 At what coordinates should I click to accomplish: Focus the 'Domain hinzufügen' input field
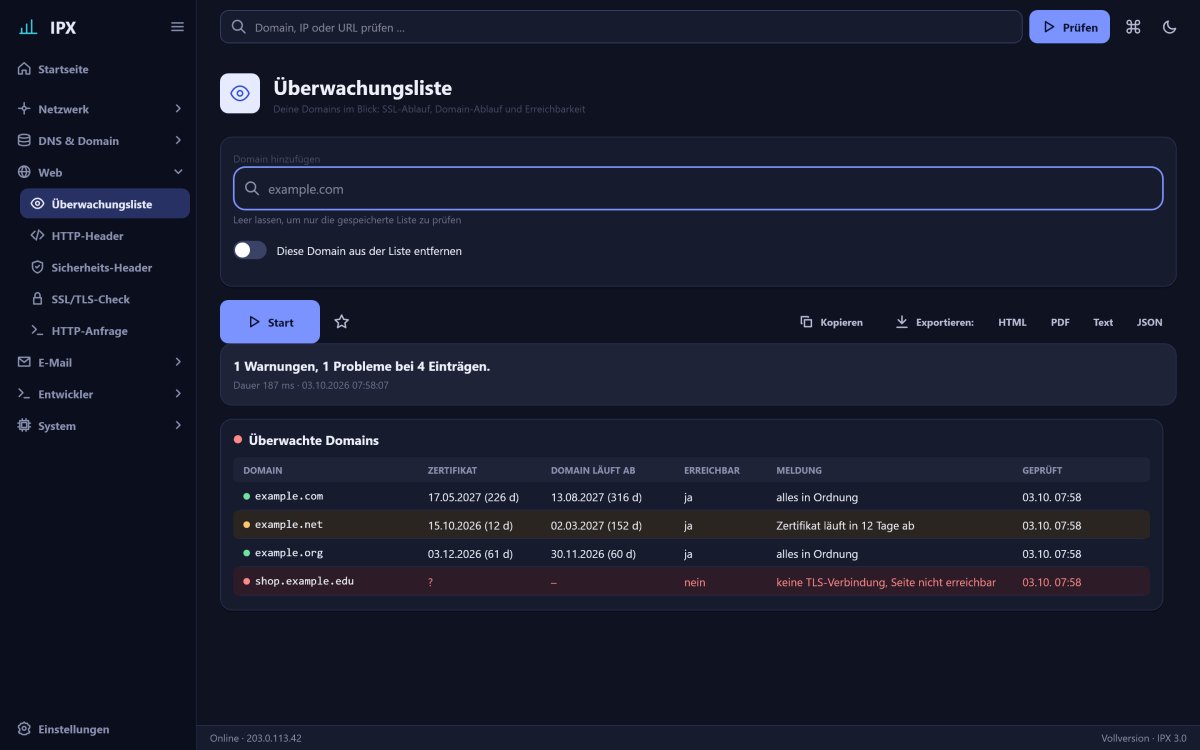(698, 188)
